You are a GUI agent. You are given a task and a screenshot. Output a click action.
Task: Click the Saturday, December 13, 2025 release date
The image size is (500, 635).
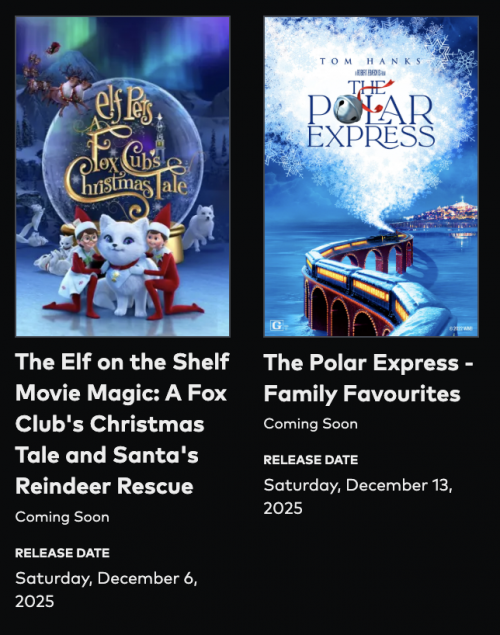coord(358,496)
